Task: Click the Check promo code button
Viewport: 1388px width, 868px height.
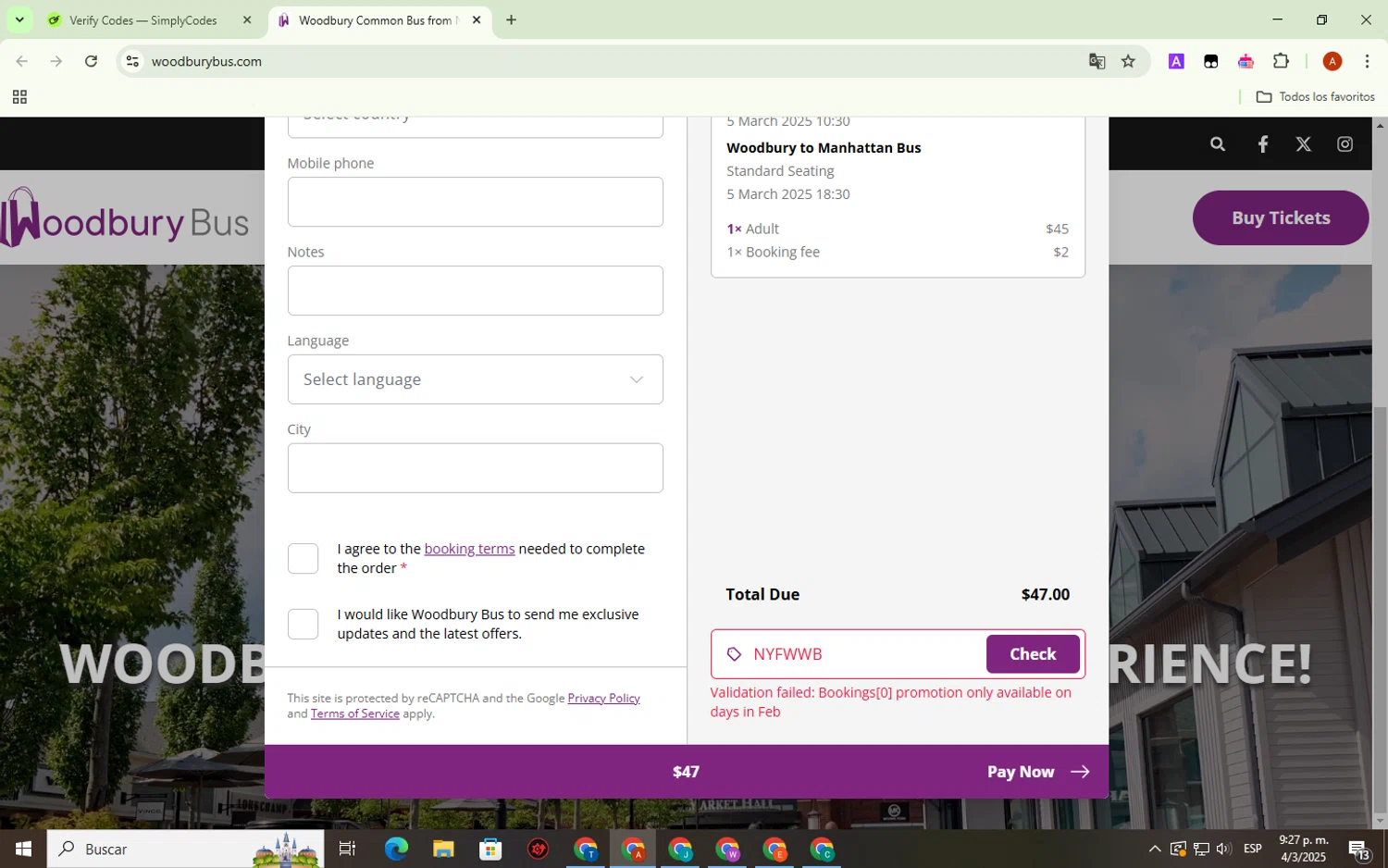Action: pyautogui.click(x=1033, y=654)
